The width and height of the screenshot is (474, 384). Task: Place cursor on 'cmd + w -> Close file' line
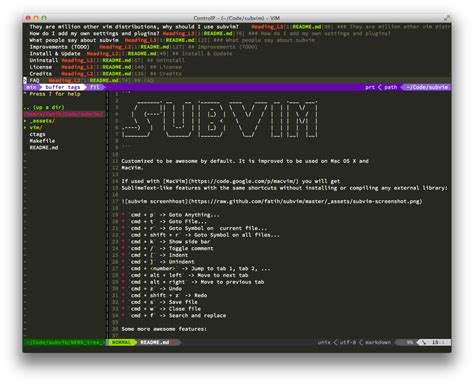coord(161,309)
